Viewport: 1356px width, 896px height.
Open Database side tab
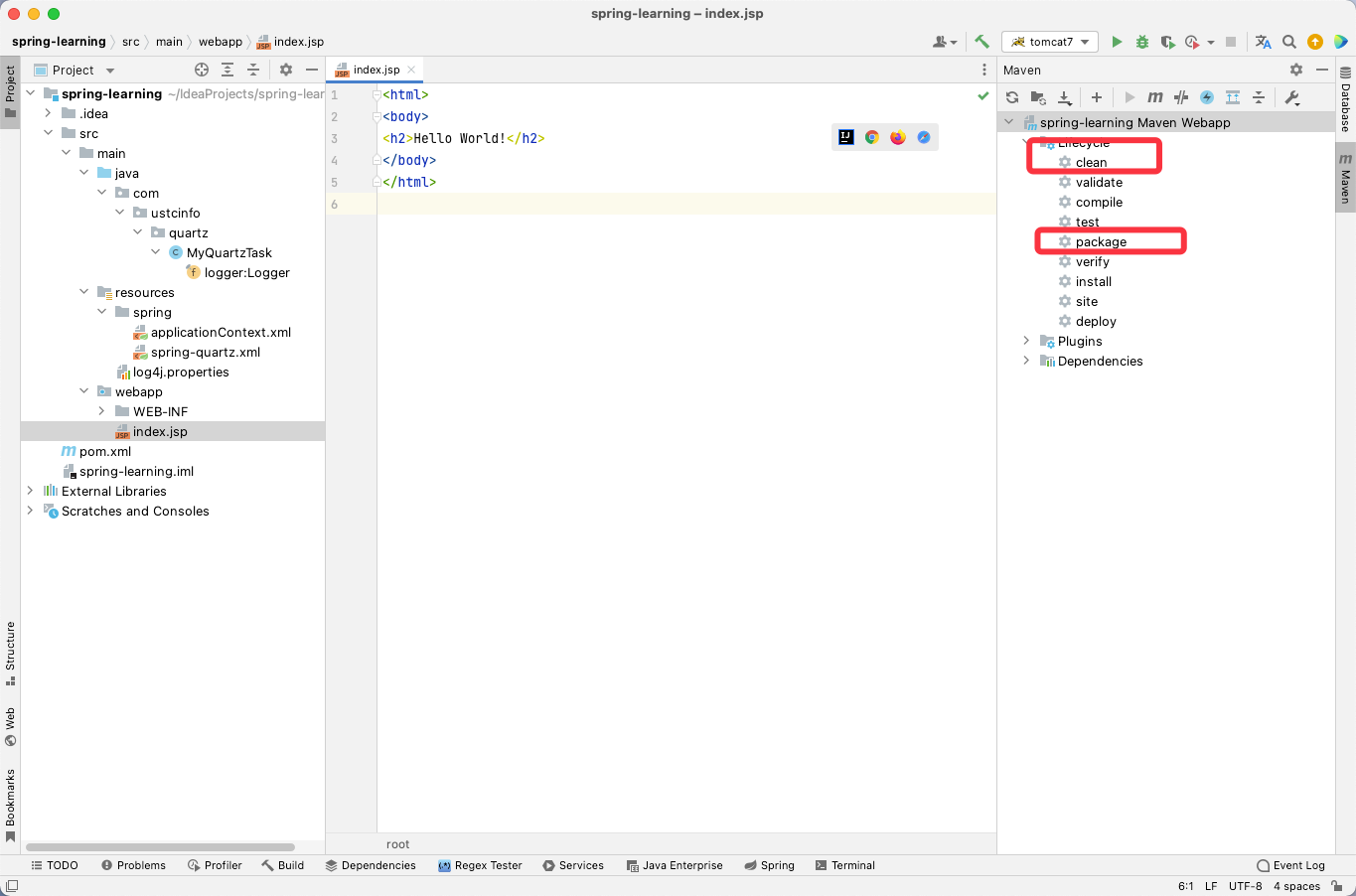point(1345,98)
